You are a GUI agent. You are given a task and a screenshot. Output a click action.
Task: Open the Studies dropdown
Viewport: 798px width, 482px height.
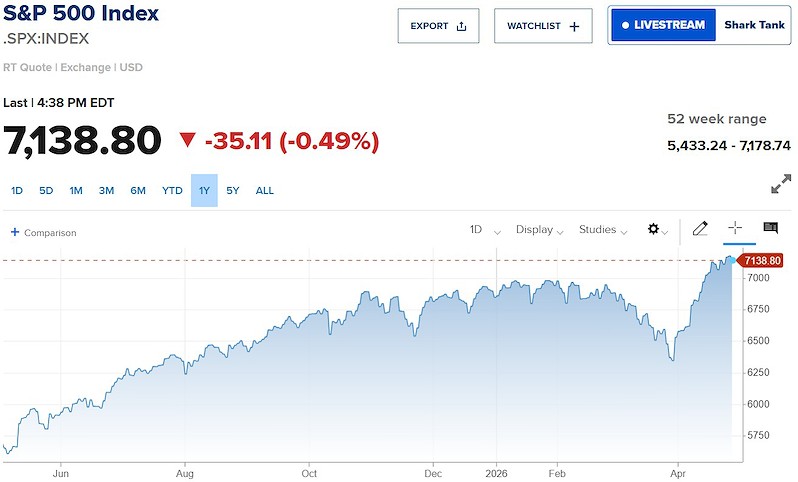point(602,230)
